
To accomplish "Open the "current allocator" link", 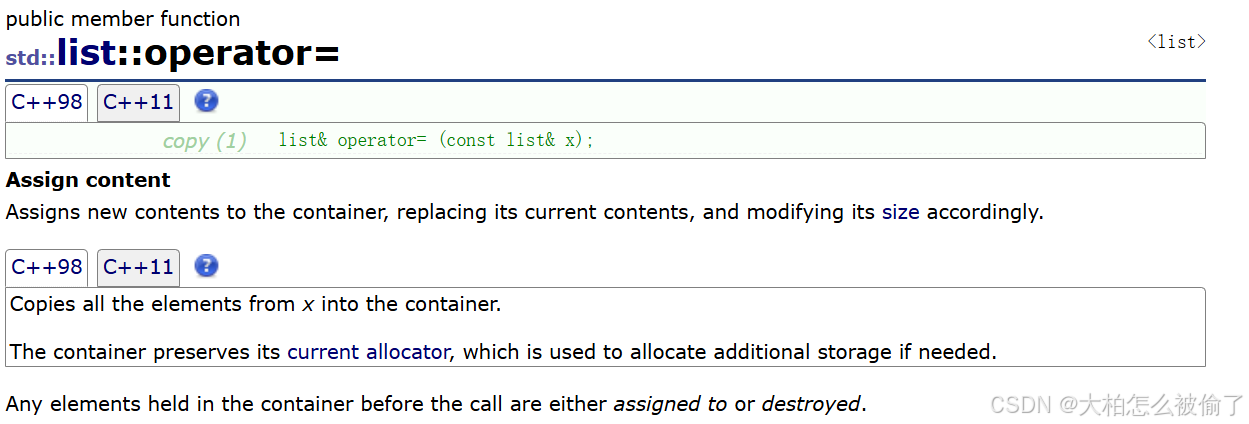I will pos(368,352).
